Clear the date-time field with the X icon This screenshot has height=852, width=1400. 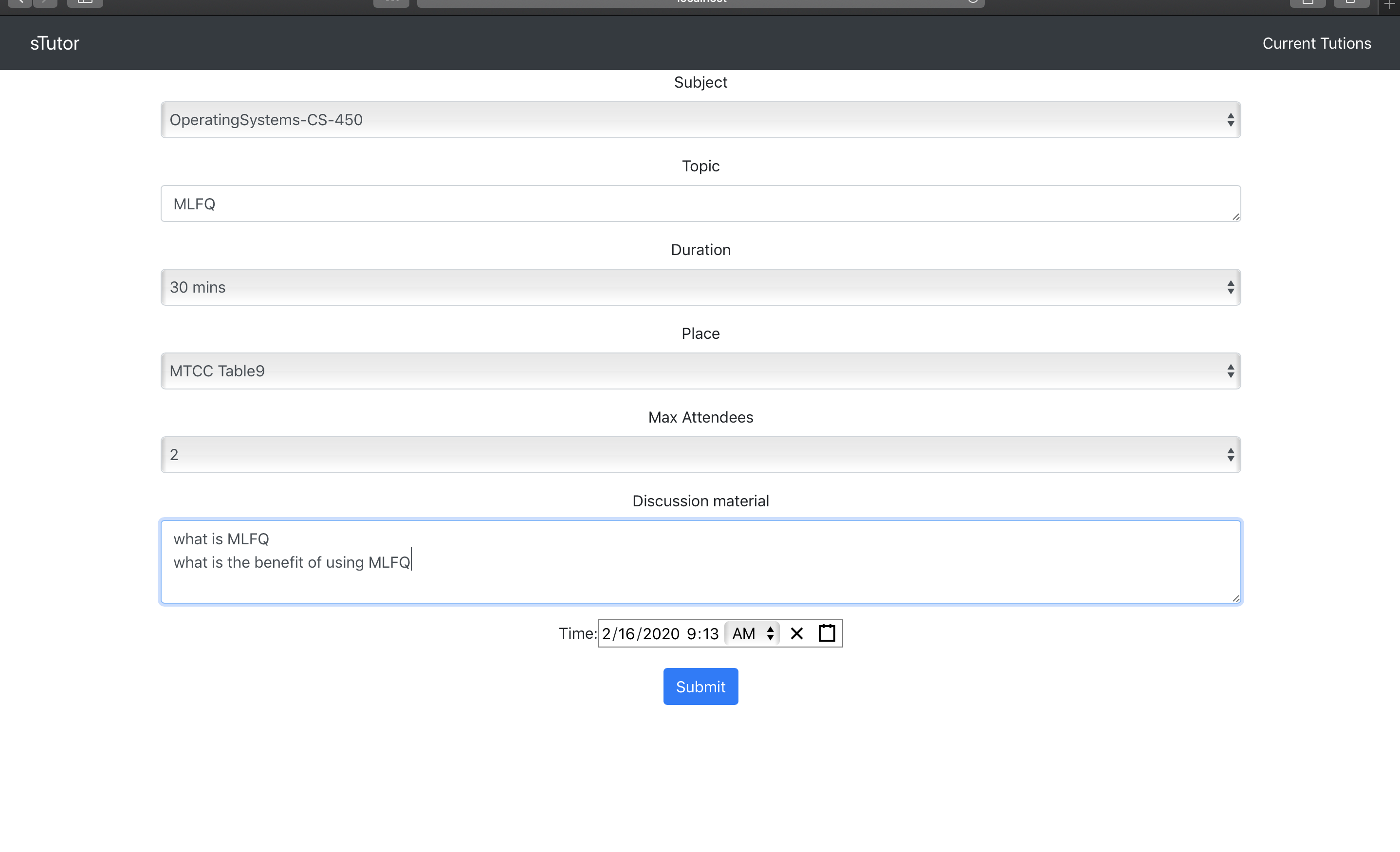pos(796,633)
